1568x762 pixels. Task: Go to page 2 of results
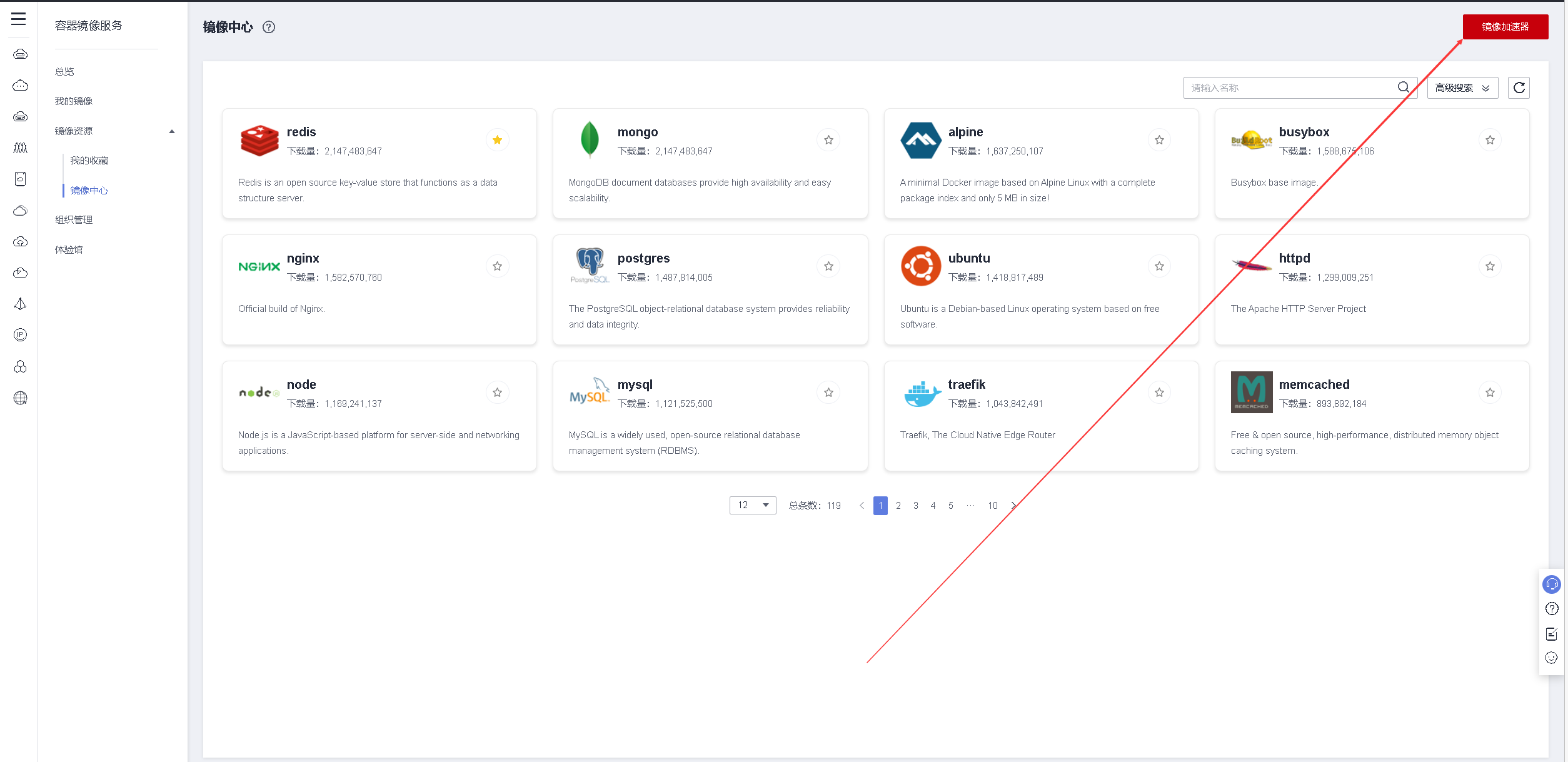(x=898, y=506)
